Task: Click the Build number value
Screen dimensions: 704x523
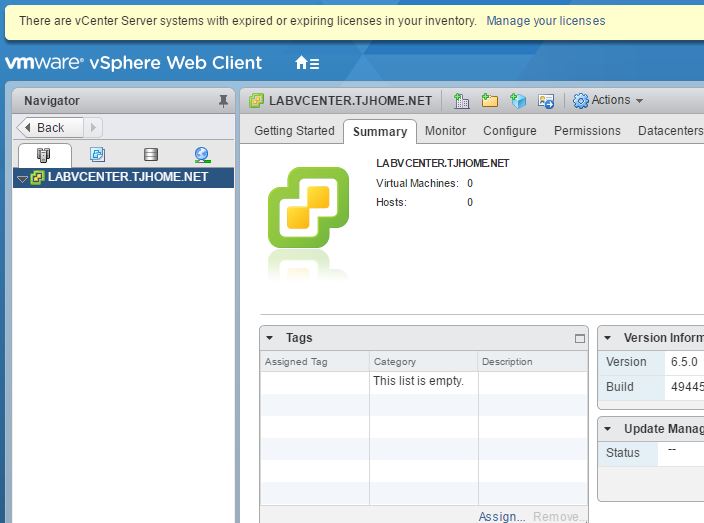Action: [x=687, y=387]
